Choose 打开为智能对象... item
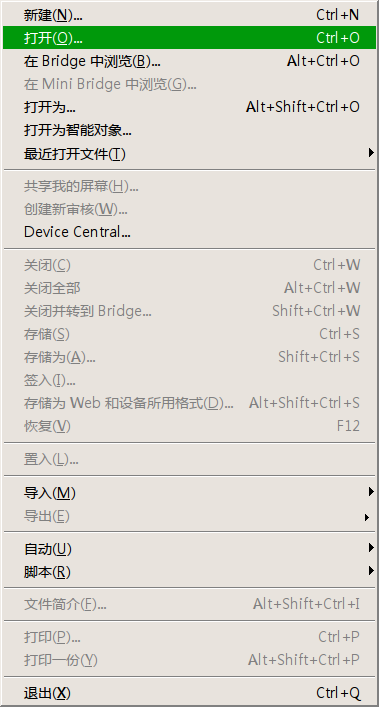This screenshot has width=379, height=707. point(189,130)
